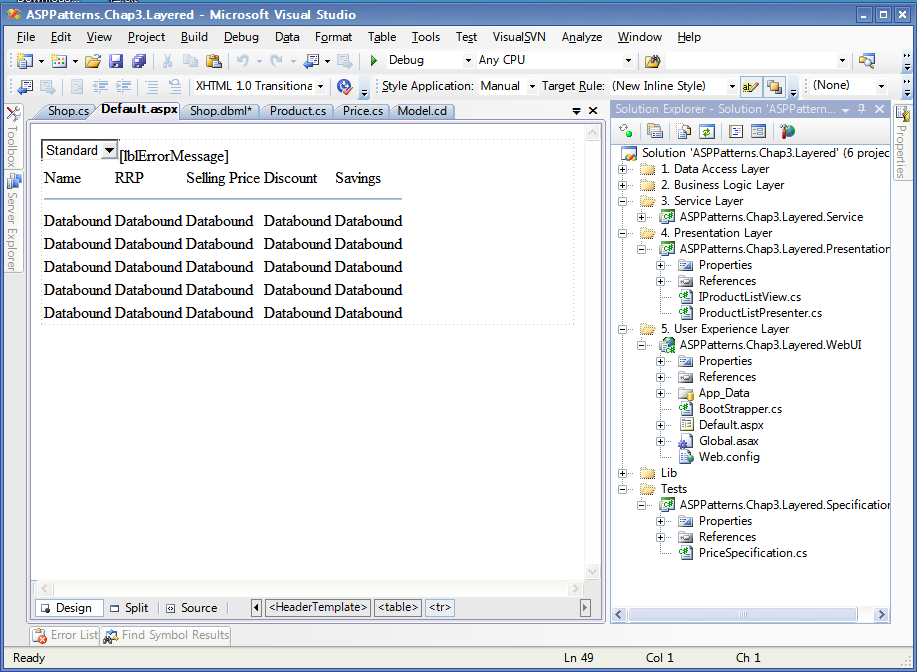Viewport: 917px width, 672px height.
Task: Click the Navigate Backward icon
Action: [x=312, y=60]
